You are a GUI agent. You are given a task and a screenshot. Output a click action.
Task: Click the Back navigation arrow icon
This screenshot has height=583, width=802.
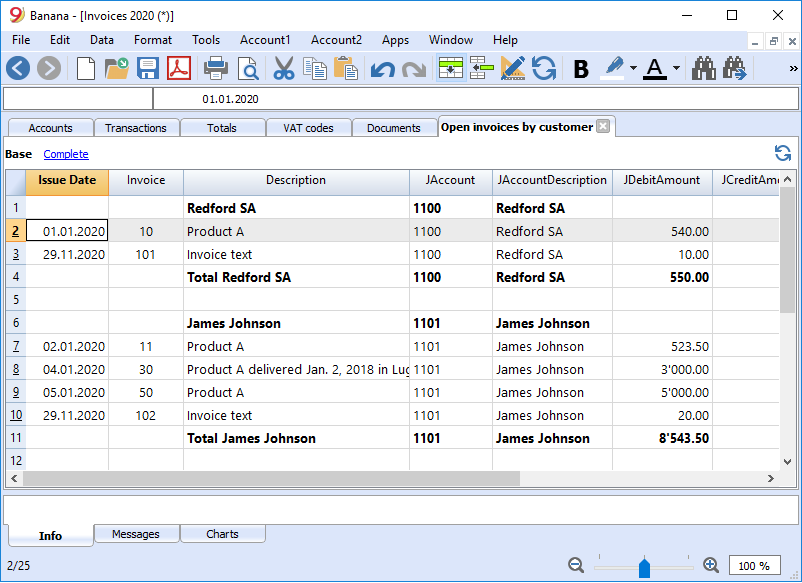point(18,68)
